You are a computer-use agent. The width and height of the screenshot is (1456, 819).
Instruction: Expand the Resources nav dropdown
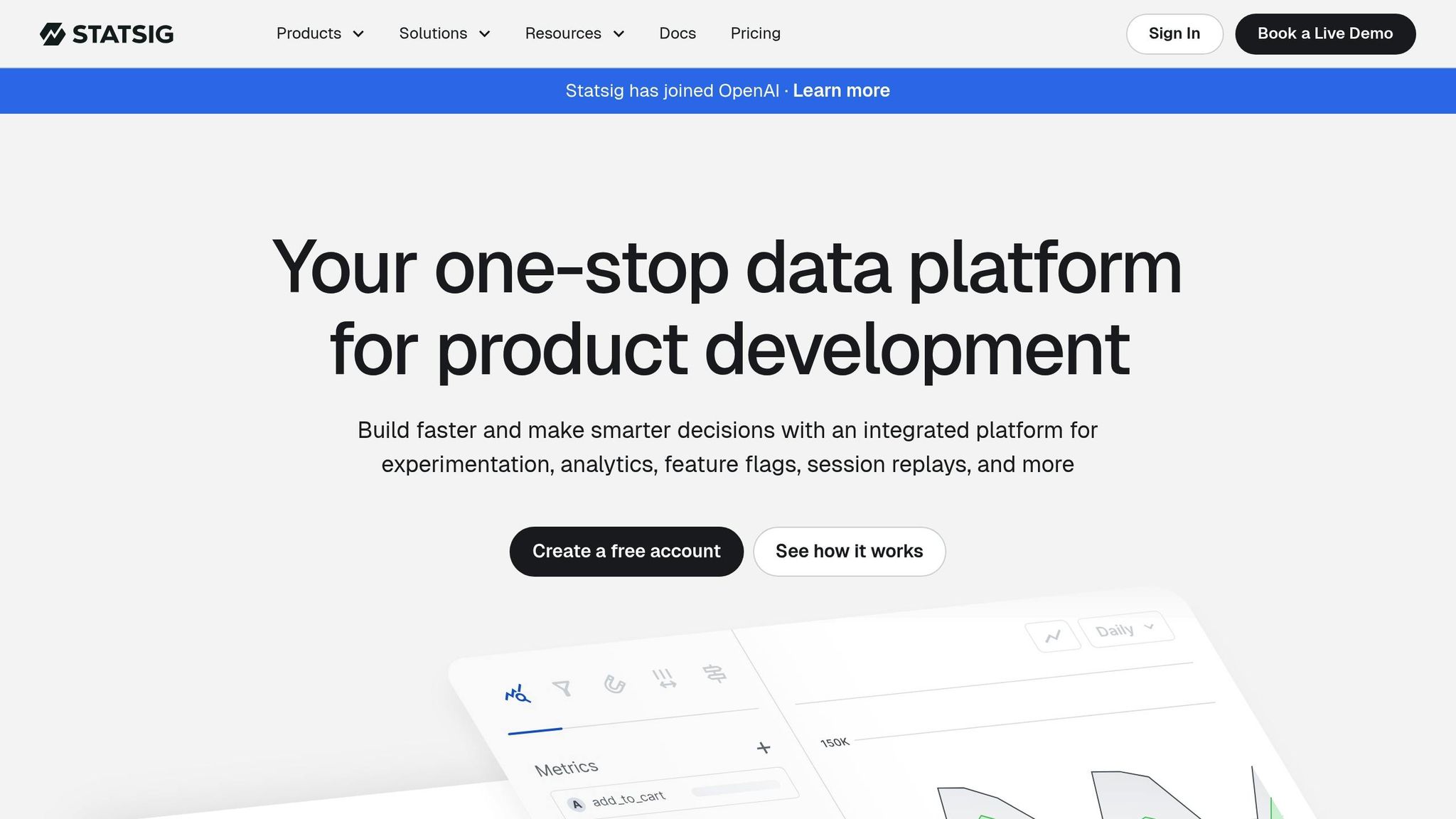574,33
